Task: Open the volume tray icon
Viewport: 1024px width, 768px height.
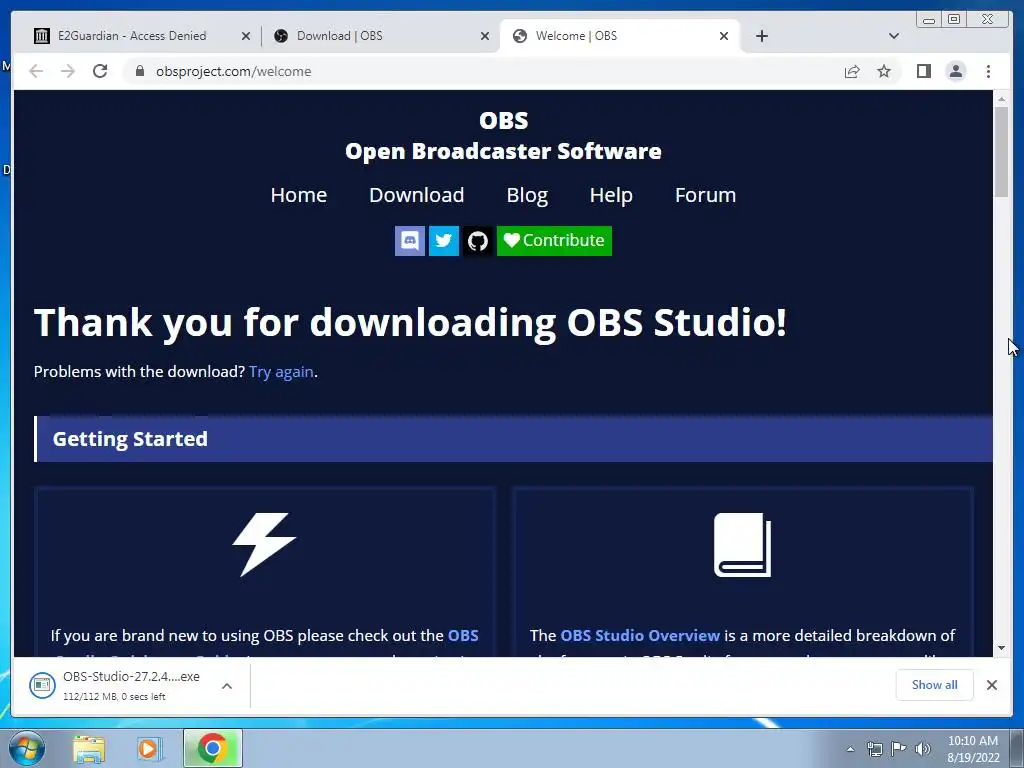Action: [x=922, y=749]
